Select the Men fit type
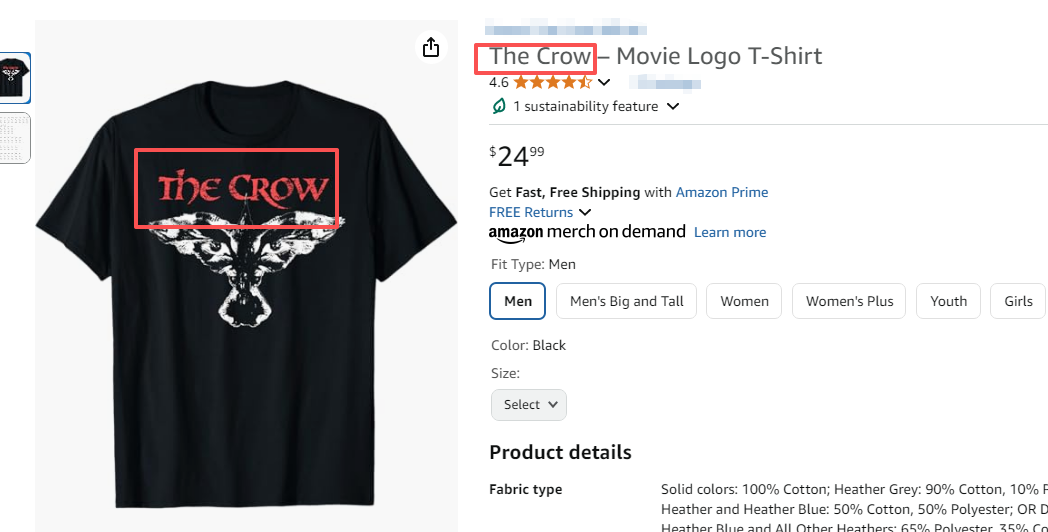Image resolution: width=1048 pixels, height=532 pixels. 518,301
